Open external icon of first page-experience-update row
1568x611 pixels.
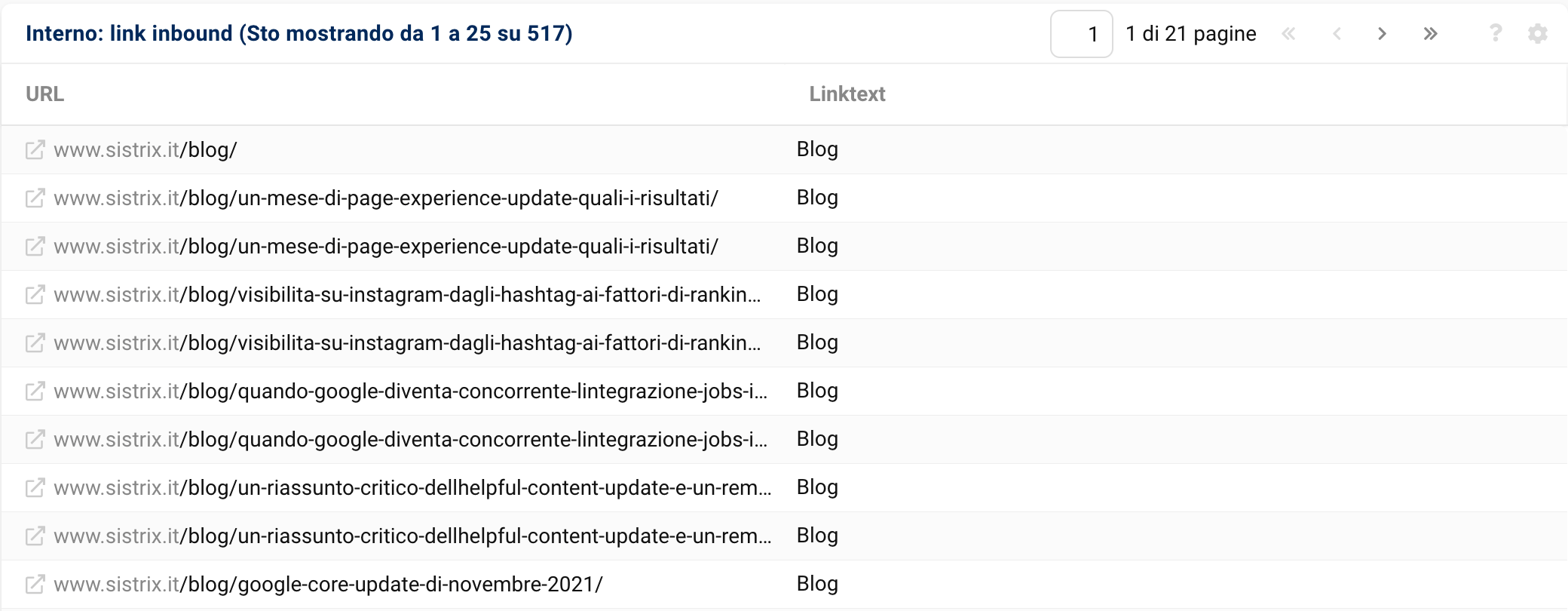35,198
